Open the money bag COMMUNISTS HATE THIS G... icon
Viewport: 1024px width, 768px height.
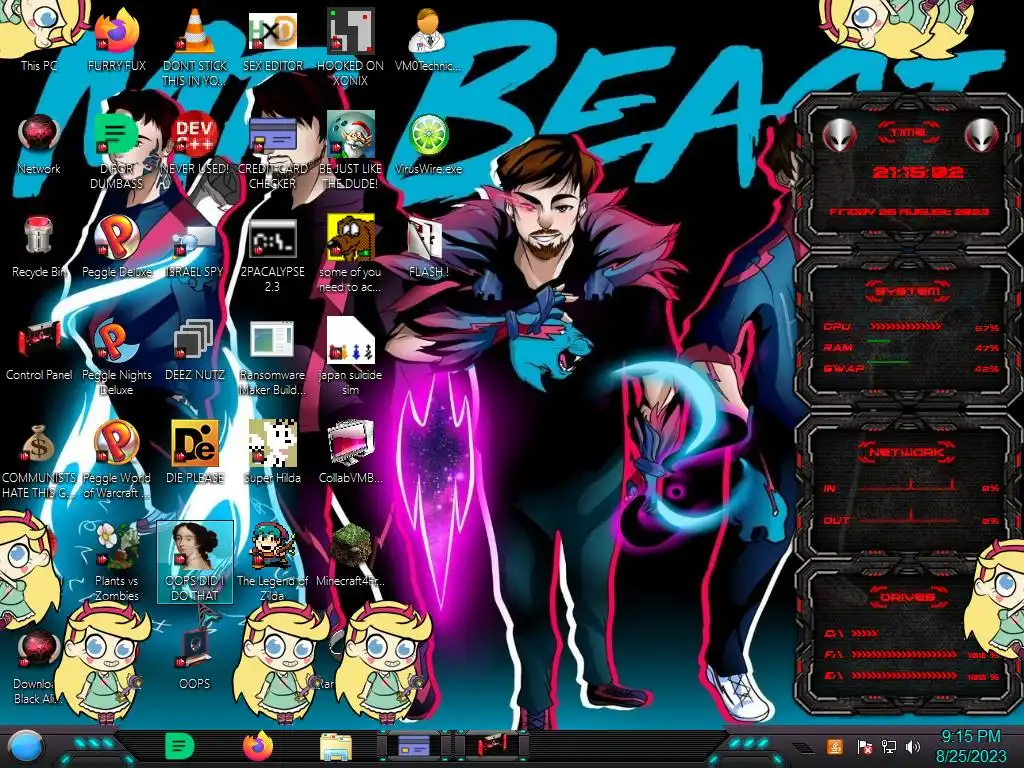point(39,460)
